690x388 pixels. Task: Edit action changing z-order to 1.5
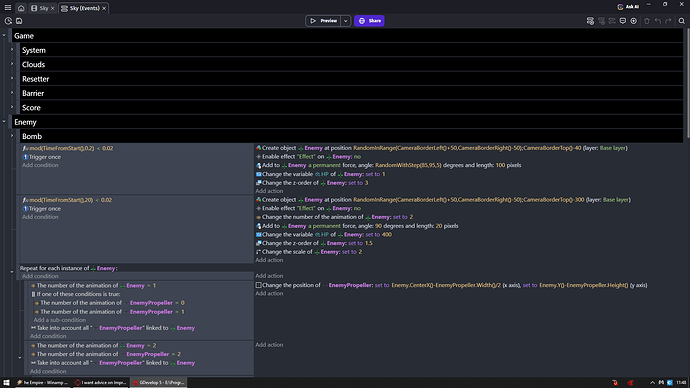(x=314, y=243)
